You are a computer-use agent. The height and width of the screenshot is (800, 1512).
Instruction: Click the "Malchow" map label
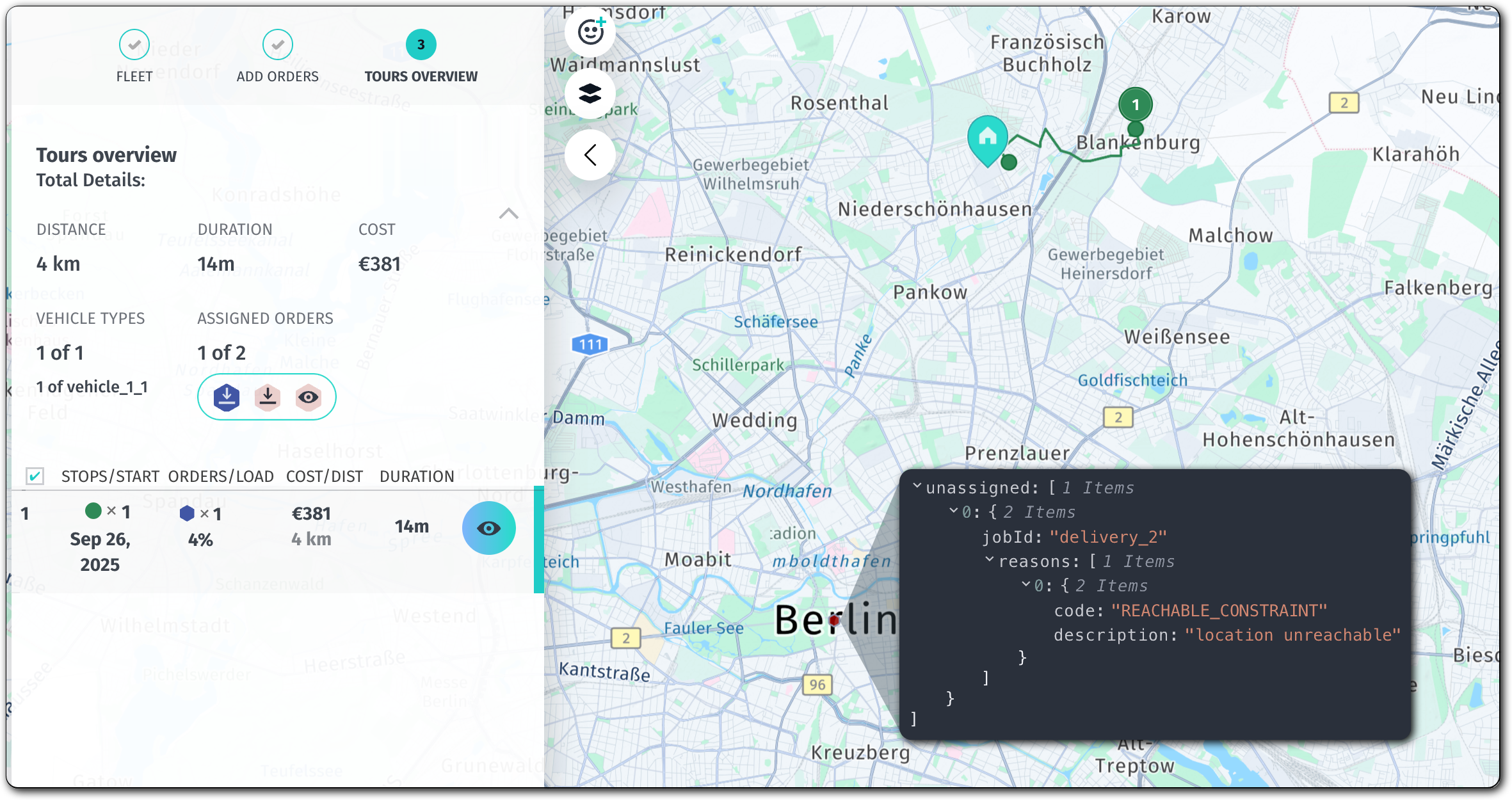1230,236
